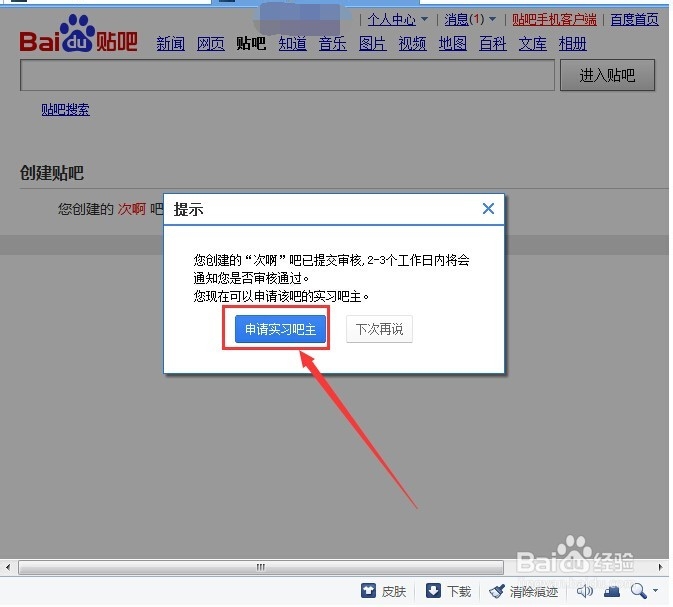The height and width of the screenshot is (607, 673).
Task: Click the 清除痕迹 broom icon
Action: [497, 591]
